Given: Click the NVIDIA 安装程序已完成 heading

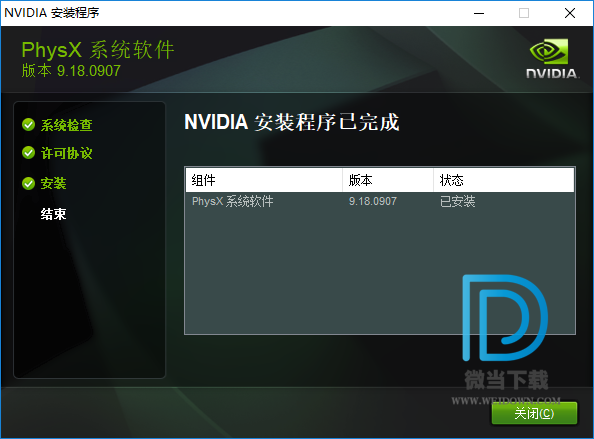Looking at the screenshot, I should (x=292, y=122).
